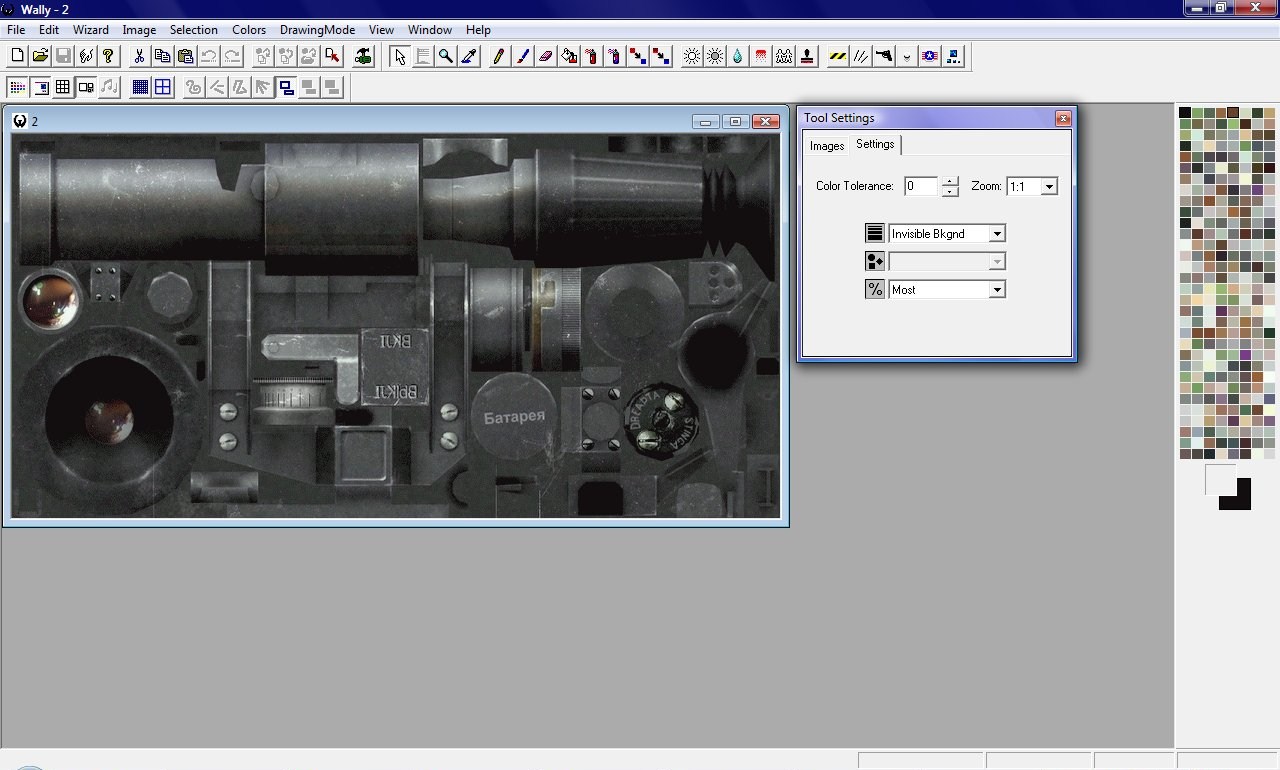Close the Tool Settings panel
The image size is (1280, 770).
point(1063,118)
